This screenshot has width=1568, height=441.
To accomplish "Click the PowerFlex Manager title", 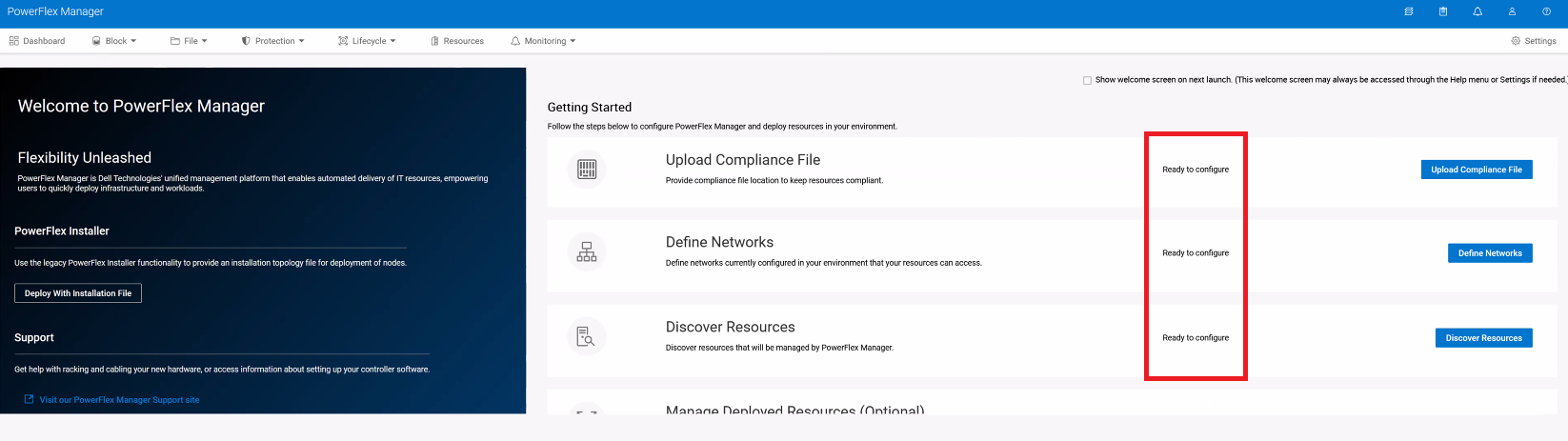I will 55,11.
